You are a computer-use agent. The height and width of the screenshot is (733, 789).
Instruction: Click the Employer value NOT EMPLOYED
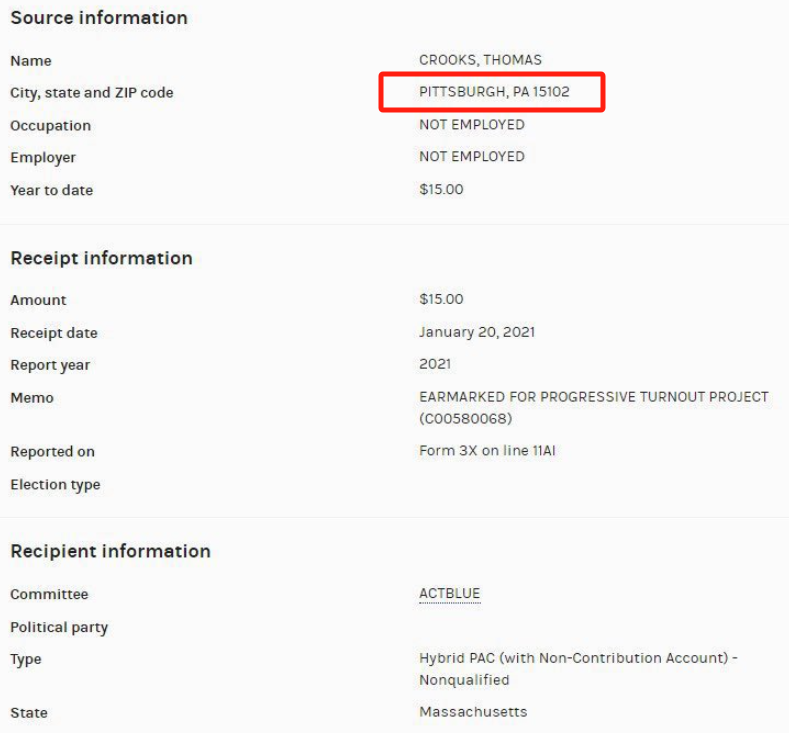(x=471, y=156)
